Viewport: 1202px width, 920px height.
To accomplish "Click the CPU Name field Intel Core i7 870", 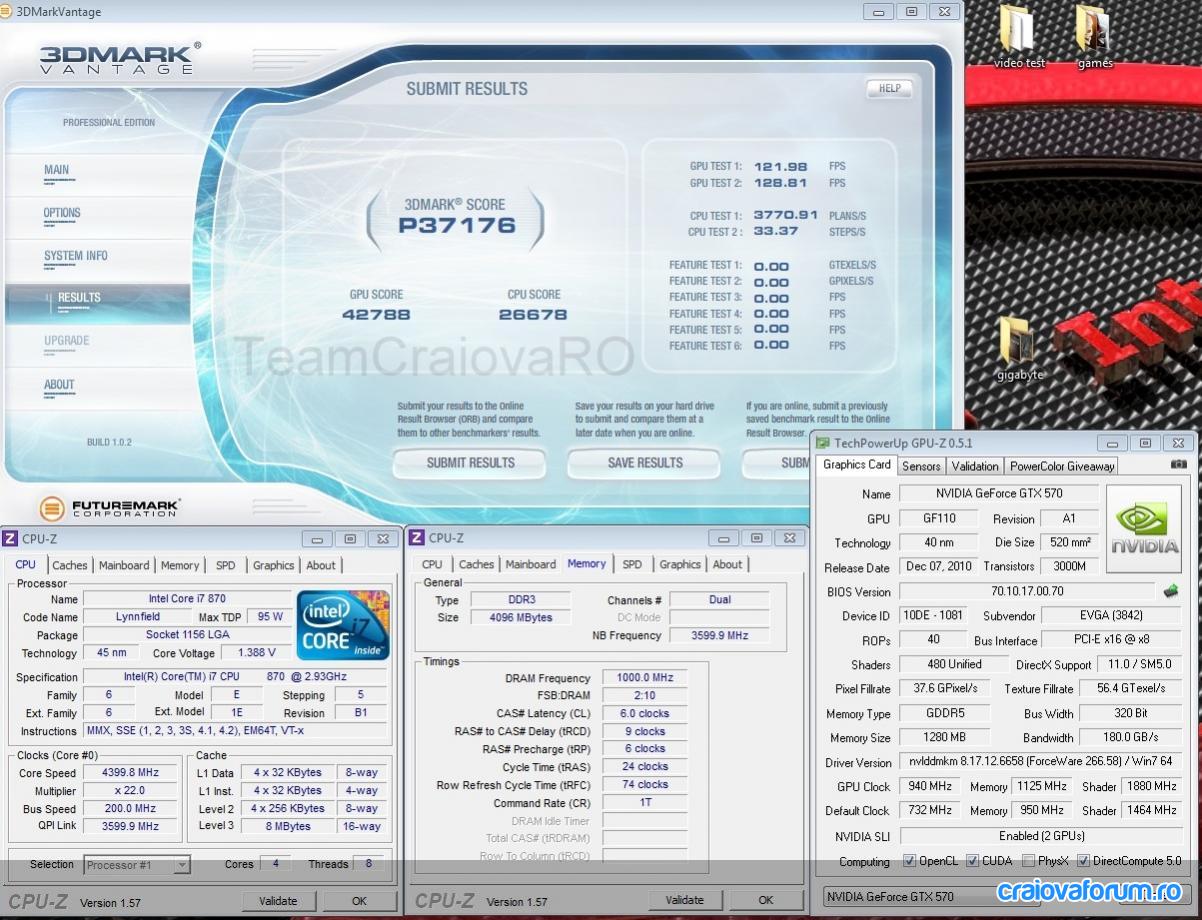I will point(187,599).
